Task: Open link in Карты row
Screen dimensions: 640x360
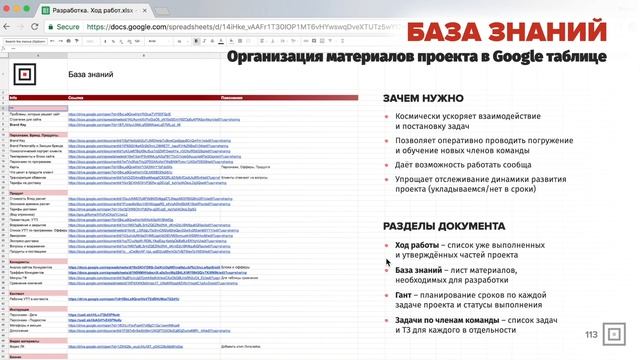Action: point(120,167)
